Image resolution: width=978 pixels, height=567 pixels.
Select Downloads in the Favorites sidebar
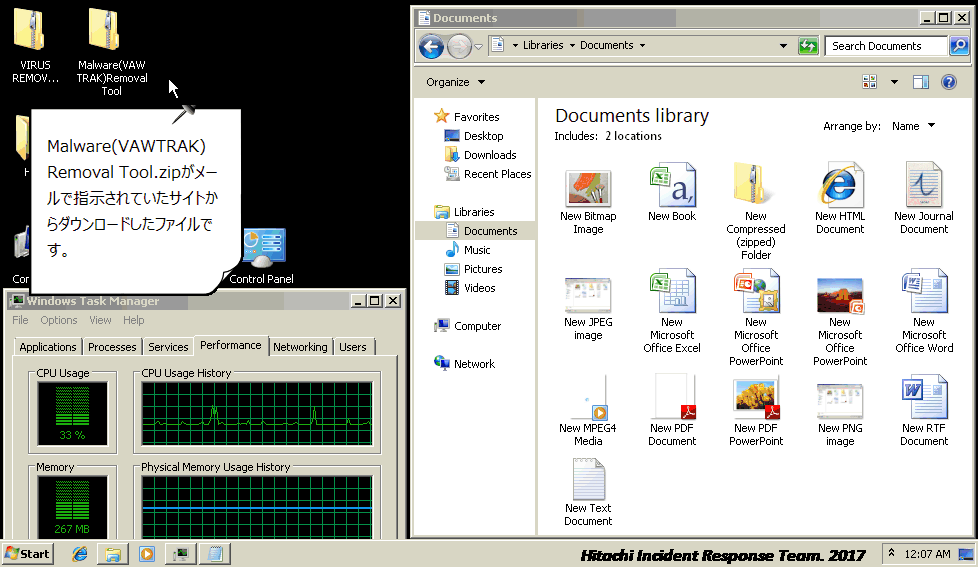pos(489,155)
